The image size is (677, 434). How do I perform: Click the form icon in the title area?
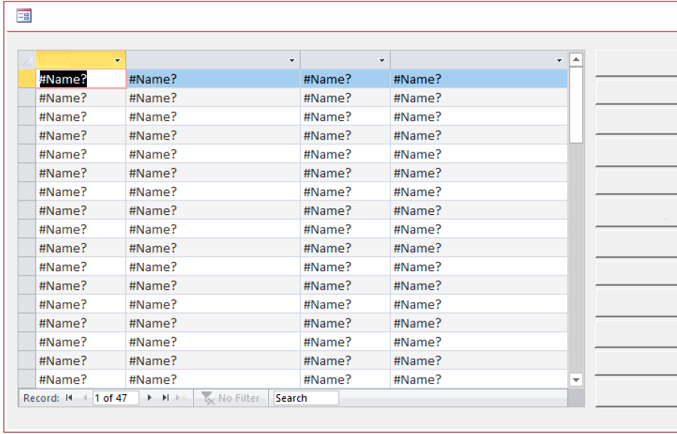point(24,16)
